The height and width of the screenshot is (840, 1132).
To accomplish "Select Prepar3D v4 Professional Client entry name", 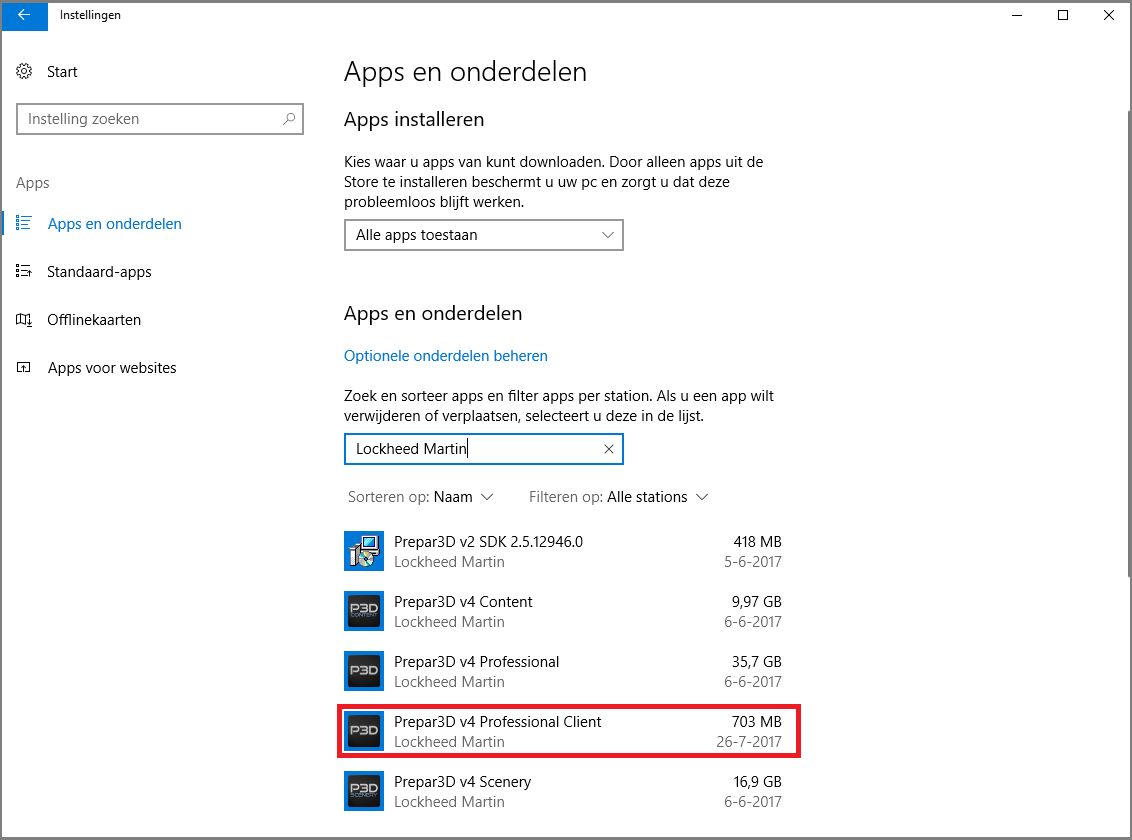I will tap(497, 722).
